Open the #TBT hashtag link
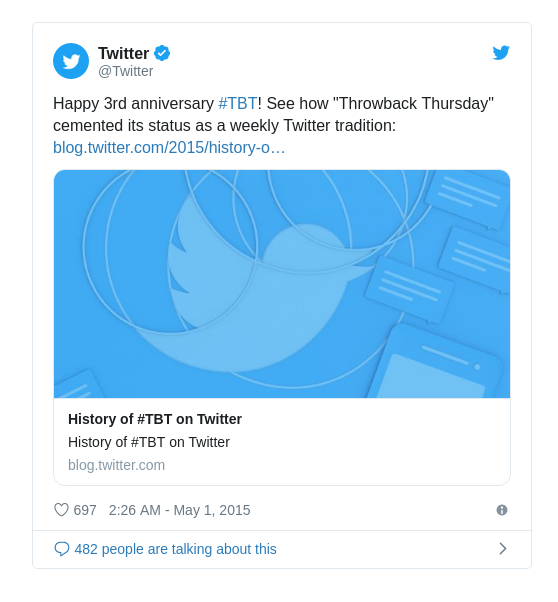Viewport: 558px width, 602px height. (x=237, y=104)
